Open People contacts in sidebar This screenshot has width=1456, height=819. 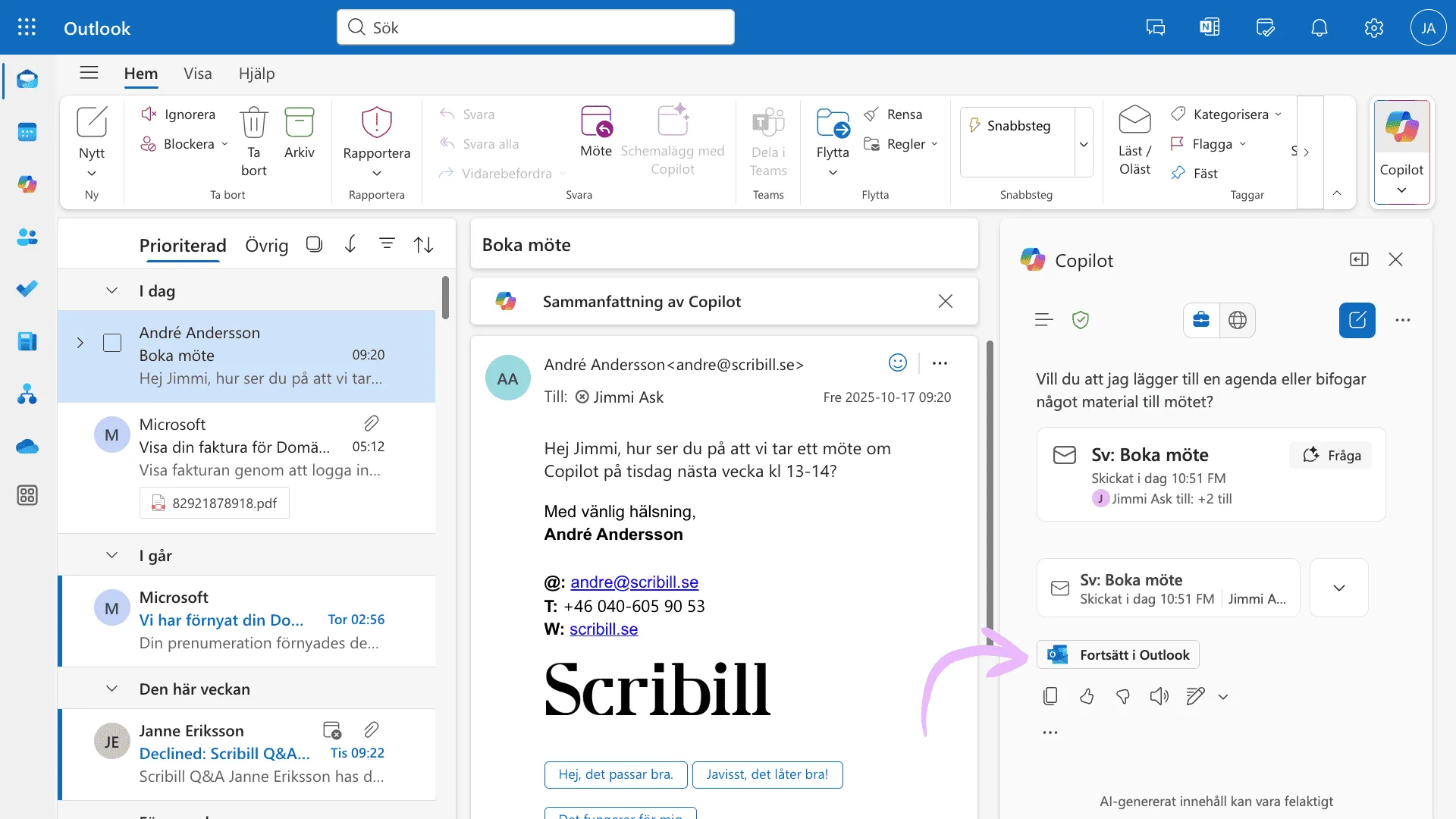tap(27, 237)
